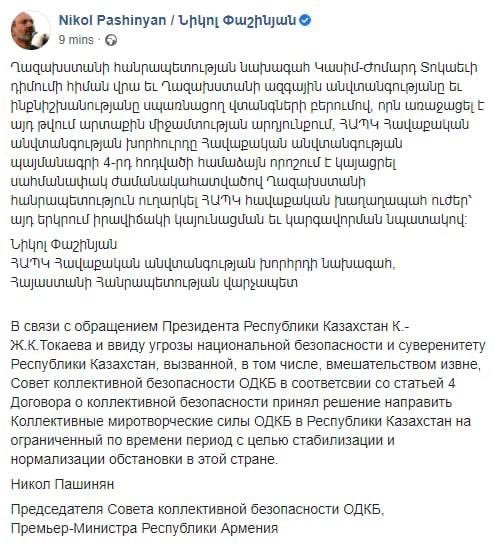Viewport: 498px width, 549px height.
Task: Click the blue verified badge icon
Action: (305, 20)
